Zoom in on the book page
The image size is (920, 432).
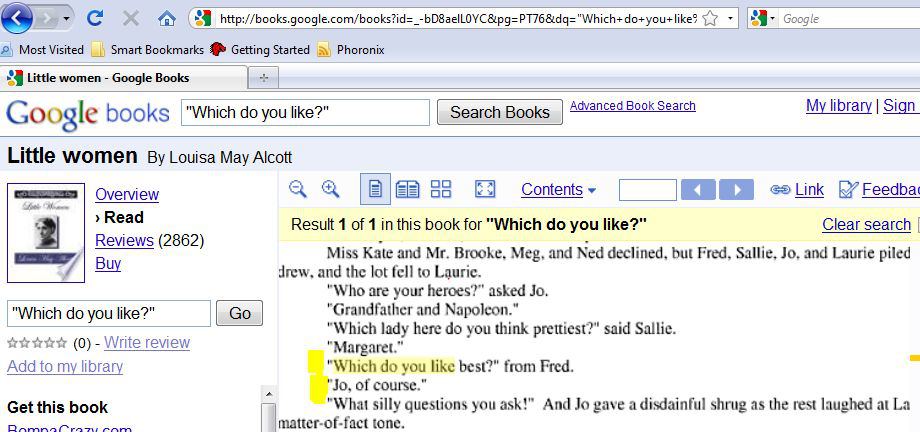pyautogui.click(x=331, y=189)
